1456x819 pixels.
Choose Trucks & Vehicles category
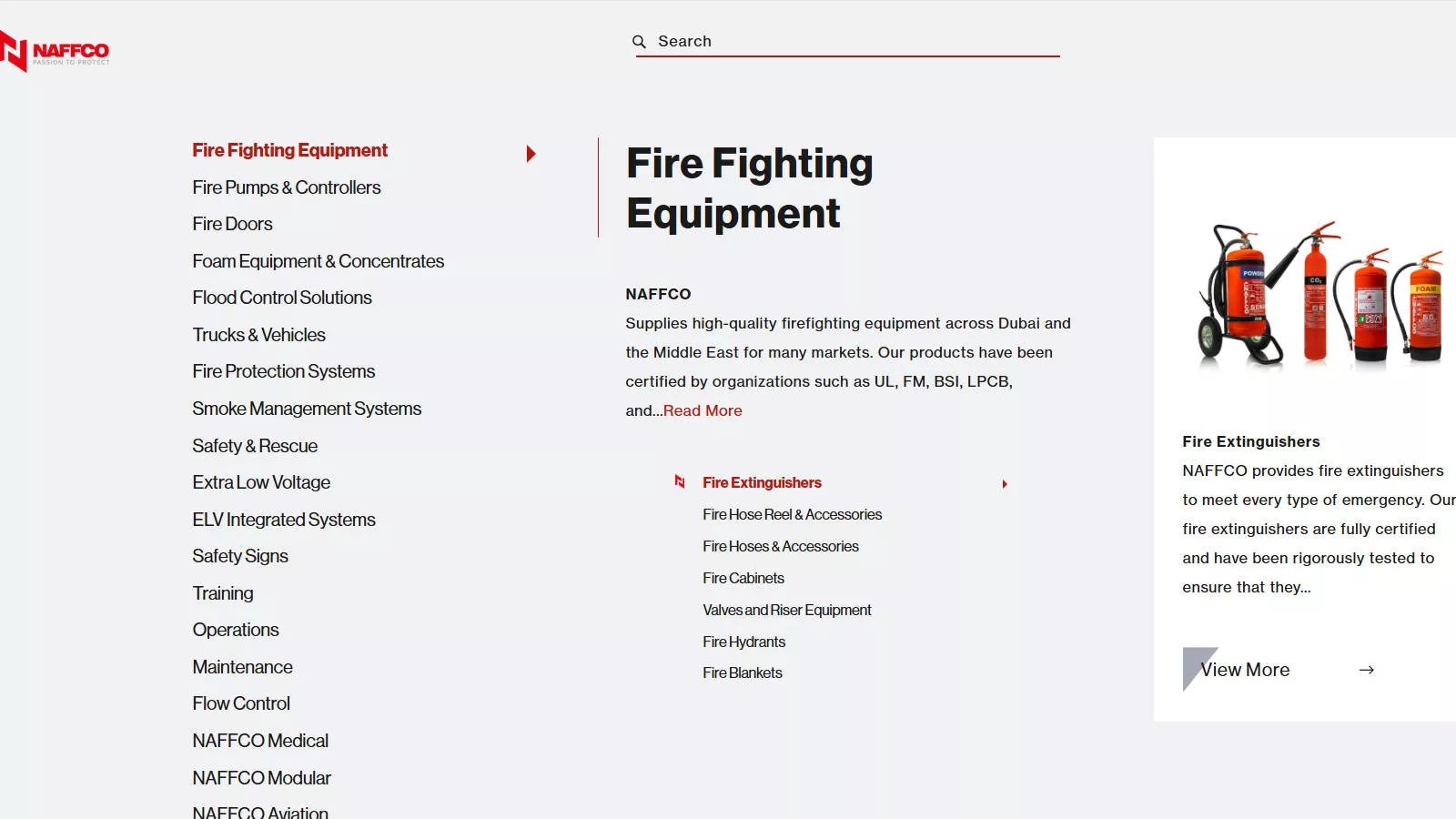point(258,335)
